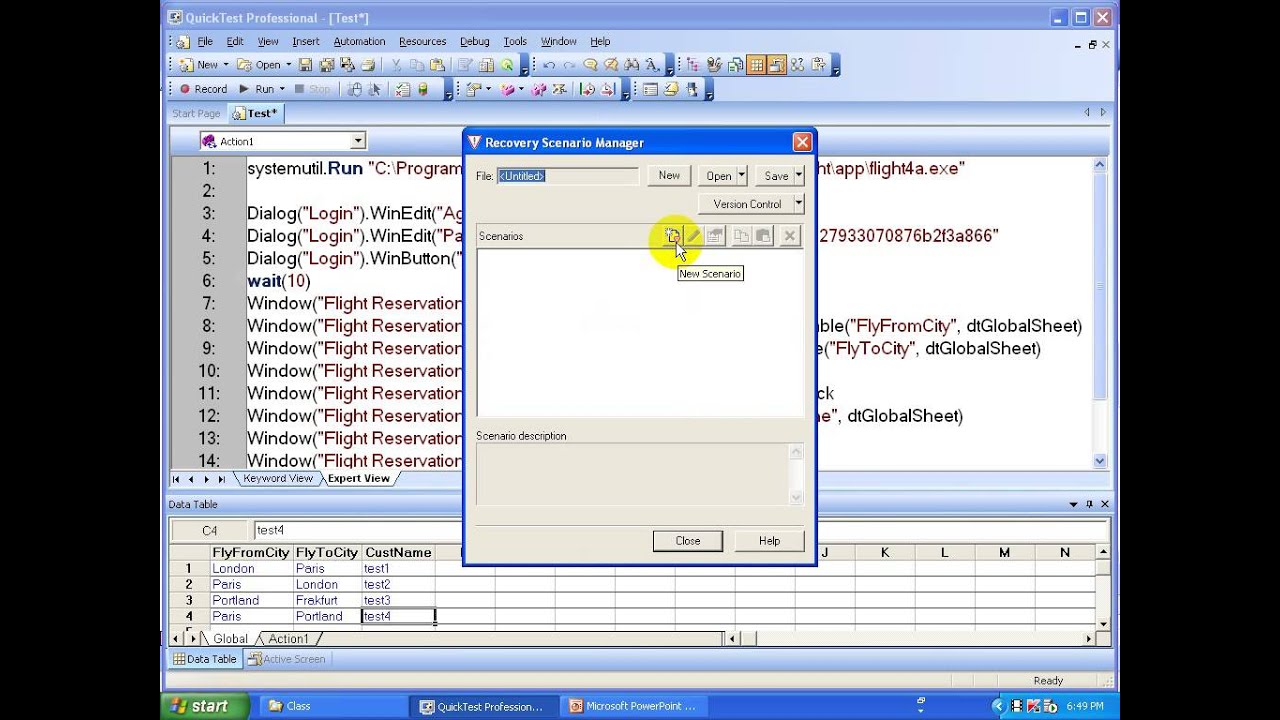
Task: Click the Replace icon next to binoculars
Action: point(652,65)
